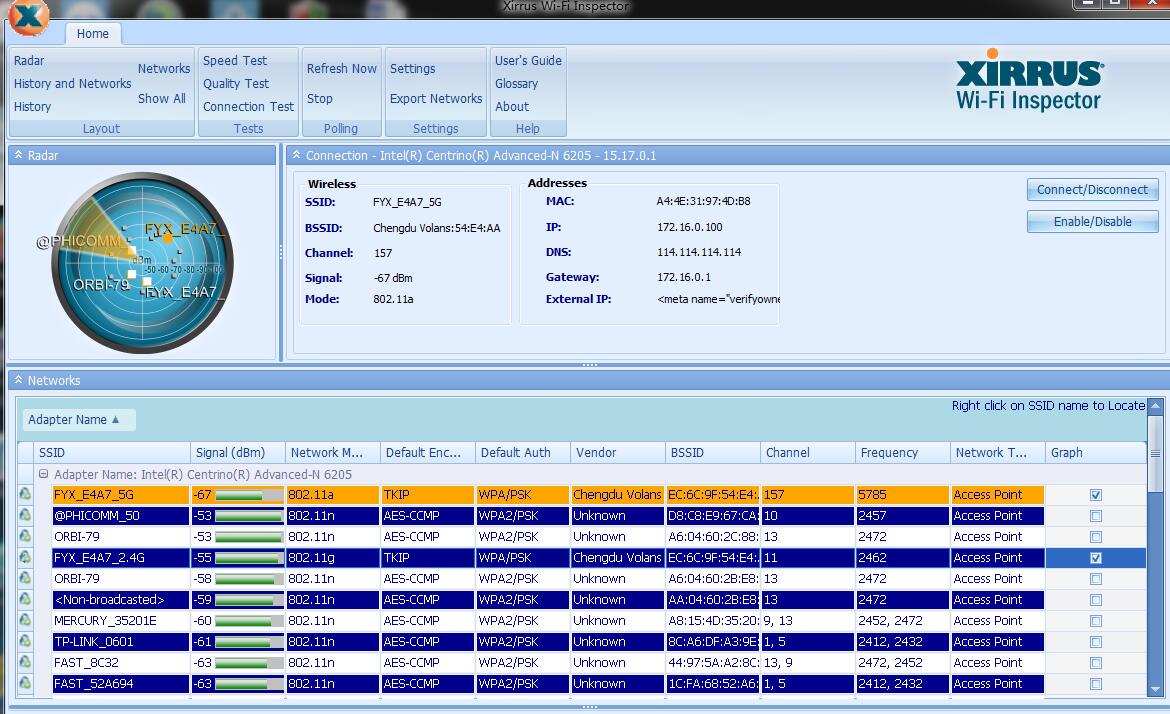Viewport: 1170px width, 714px height.
Task: Uncheck Graph checkbox for FYX_E4A7_2.4G
Action: point(1096,558)
